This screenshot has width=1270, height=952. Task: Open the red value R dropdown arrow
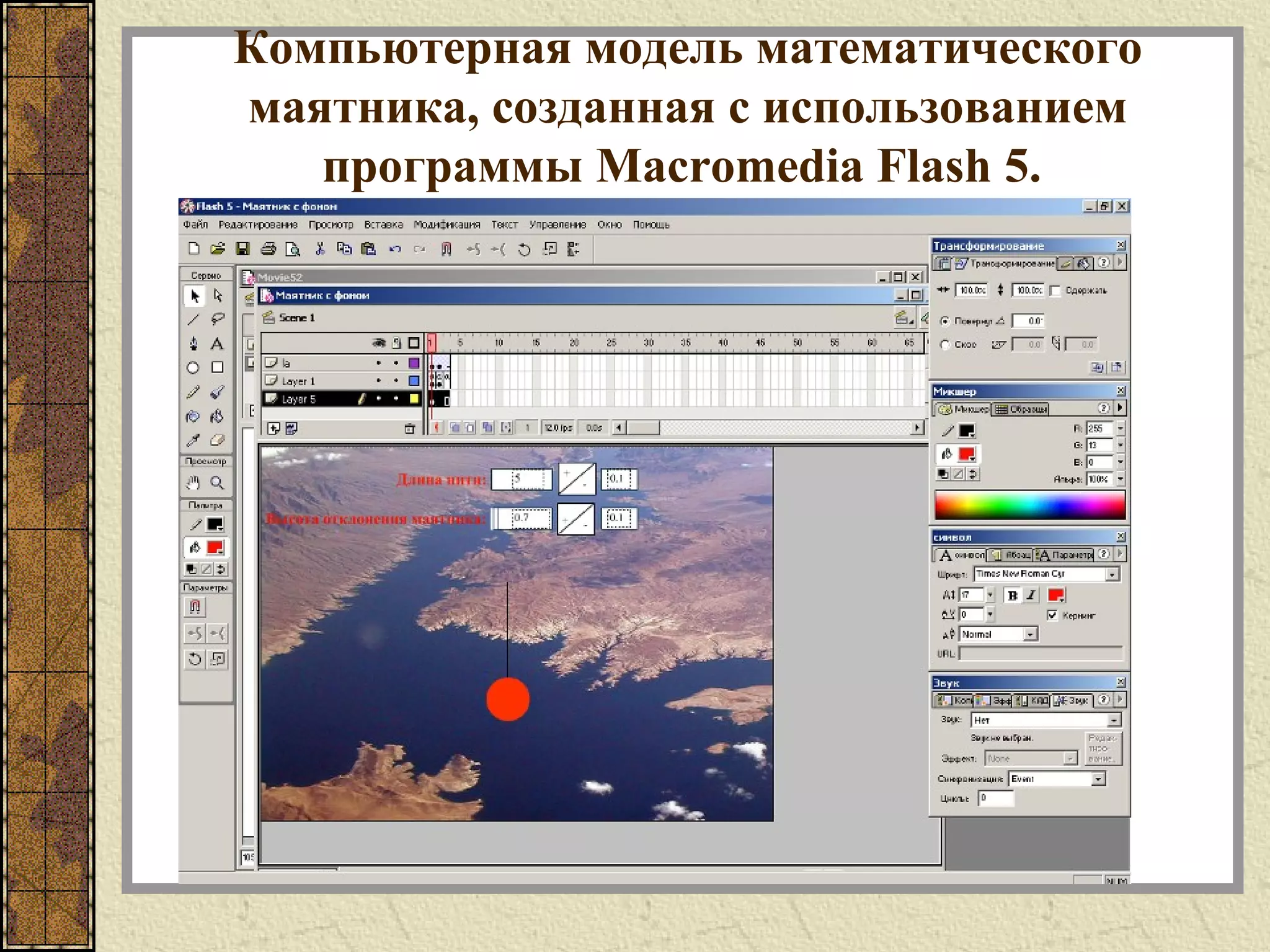click(x=1121, y=428)
